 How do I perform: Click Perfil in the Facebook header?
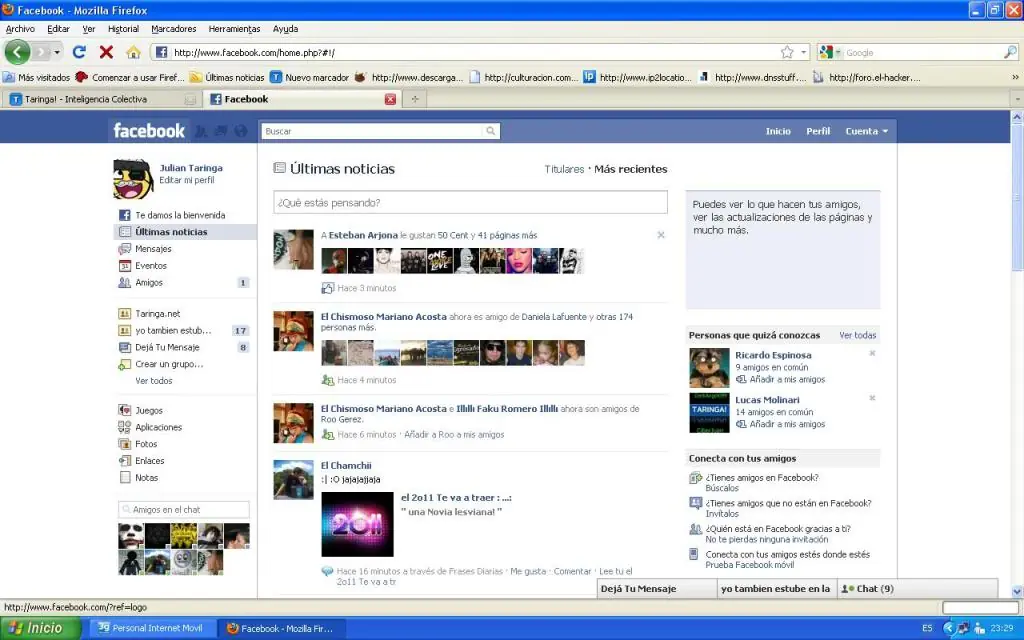coord(818,131)
